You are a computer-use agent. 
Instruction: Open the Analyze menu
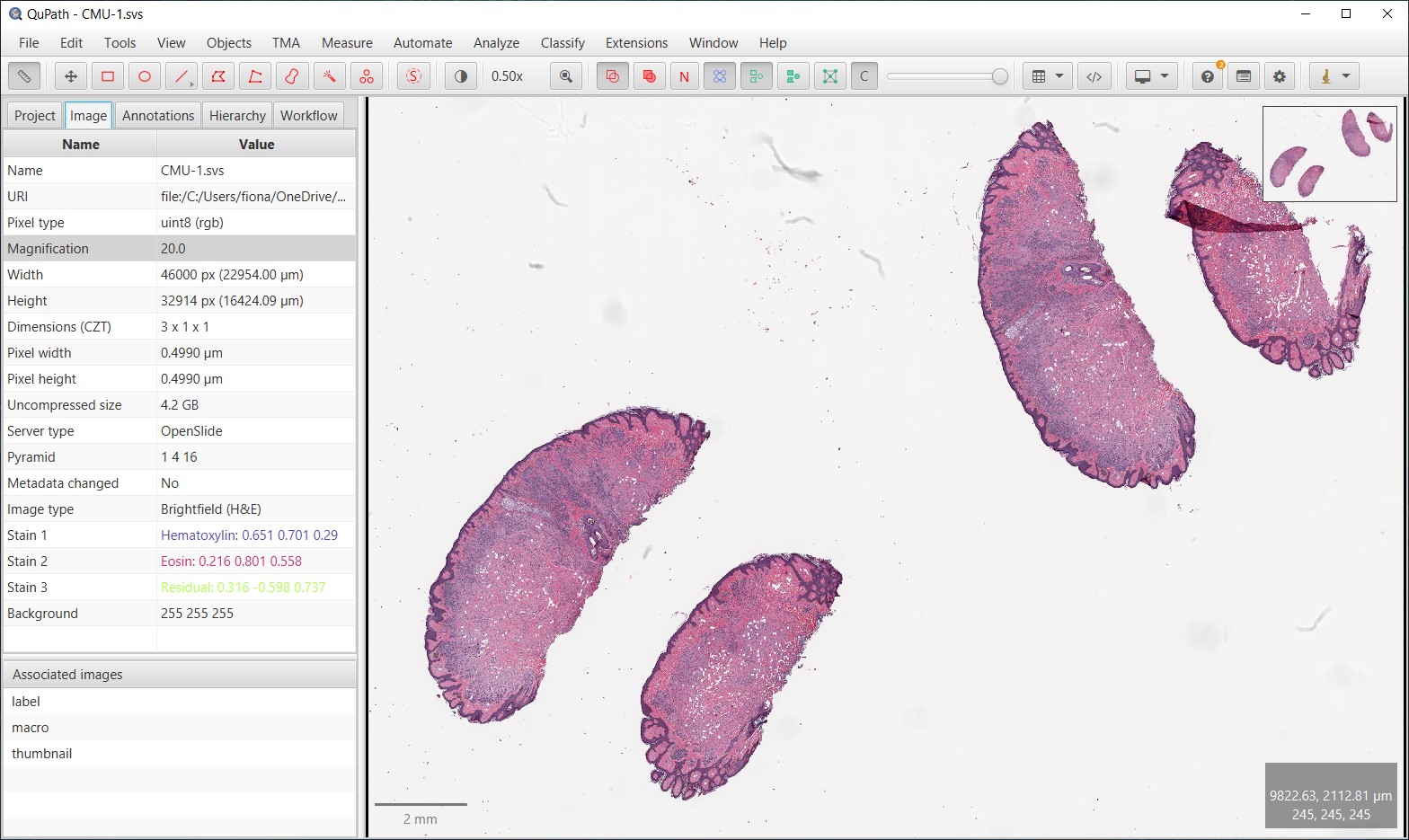496,43
